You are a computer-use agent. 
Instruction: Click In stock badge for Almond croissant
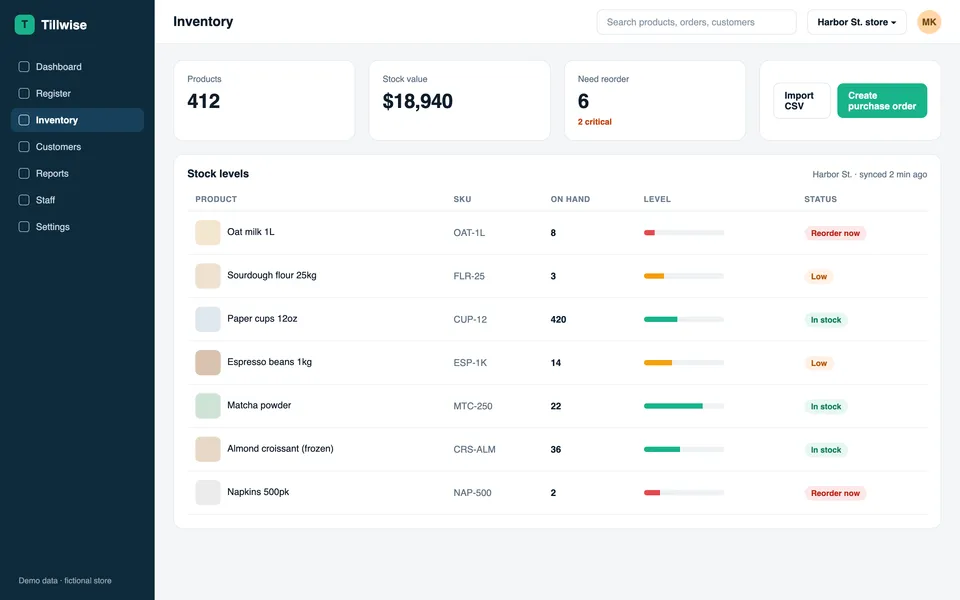826,450
